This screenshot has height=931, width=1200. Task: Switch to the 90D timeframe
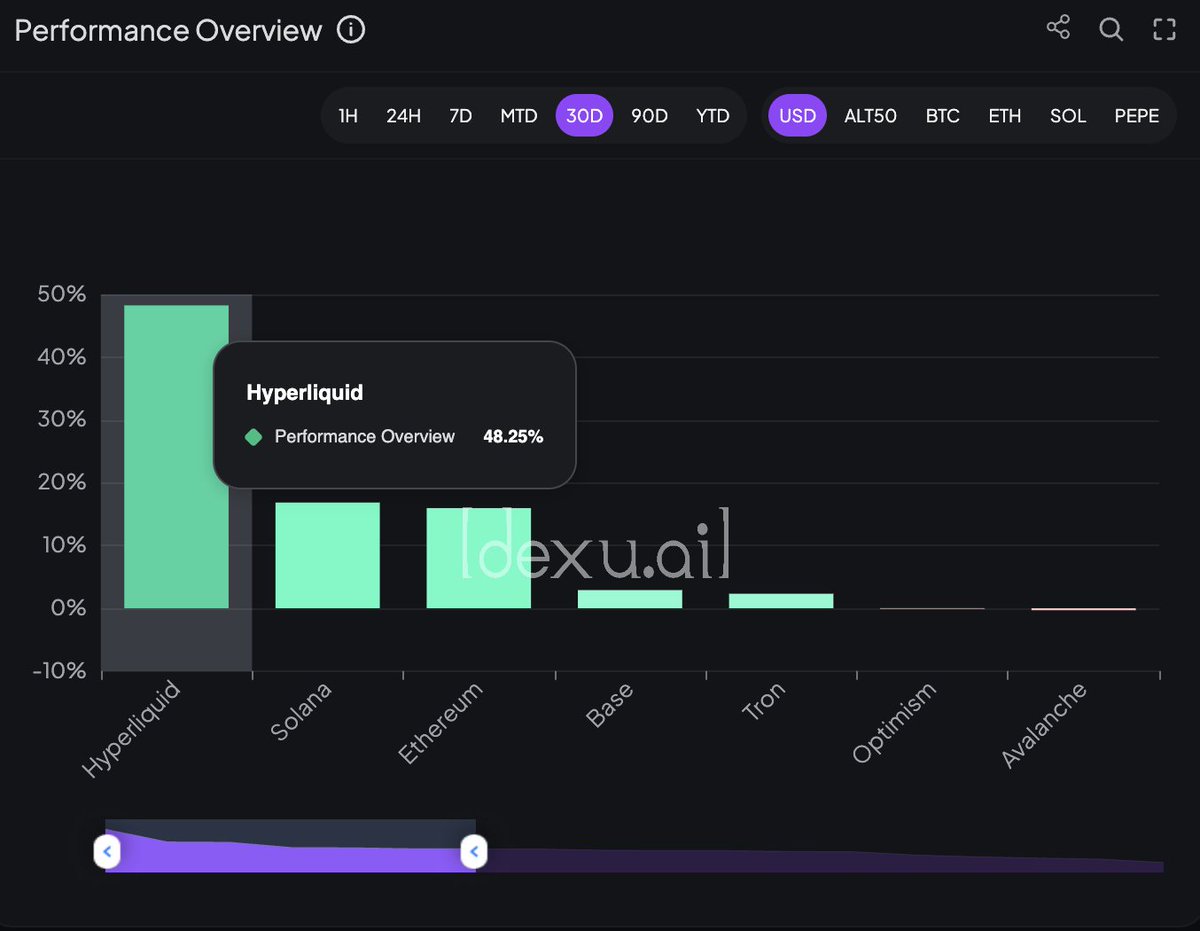(x=649, y=116)
